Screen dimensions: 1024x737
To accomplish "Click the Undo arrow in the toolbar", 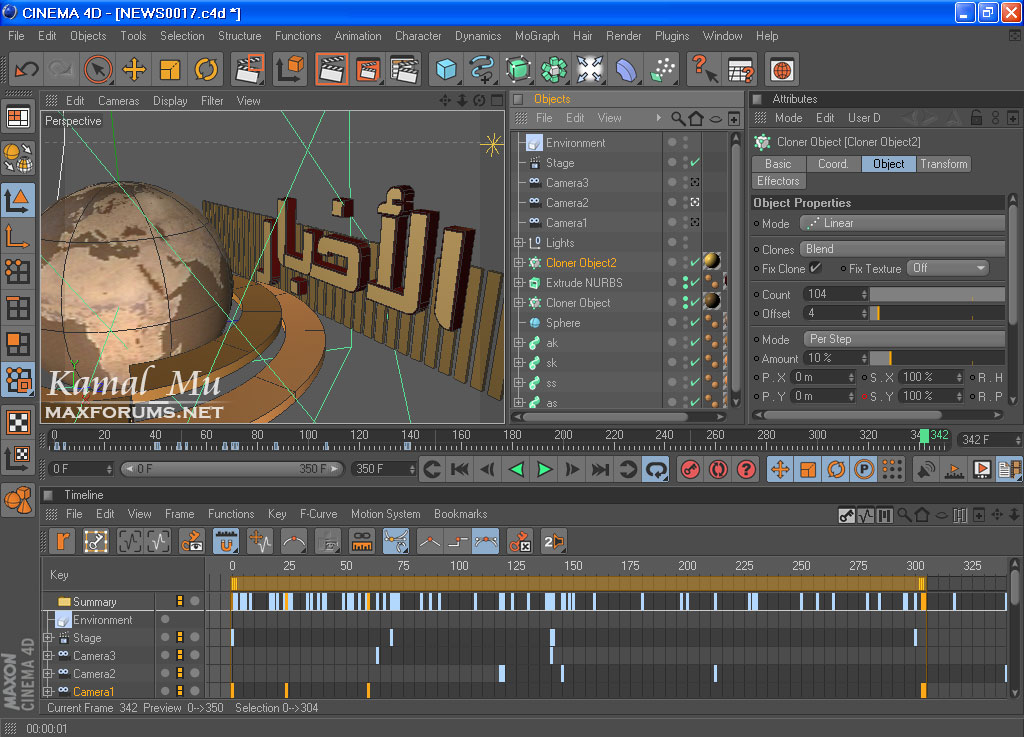I will tap(27, 69).
